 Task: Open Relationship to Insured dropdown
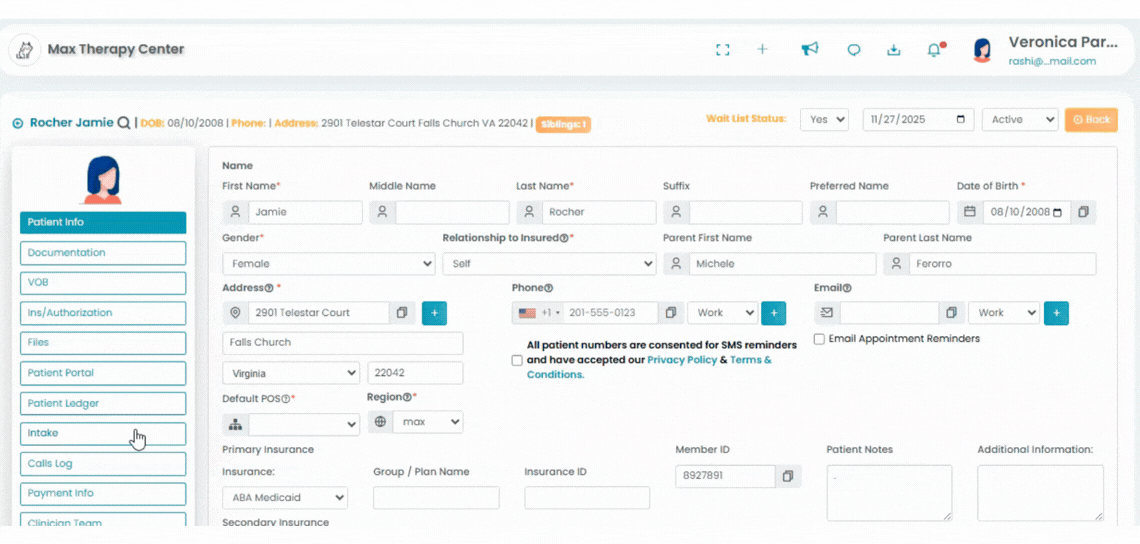point(549,263)
